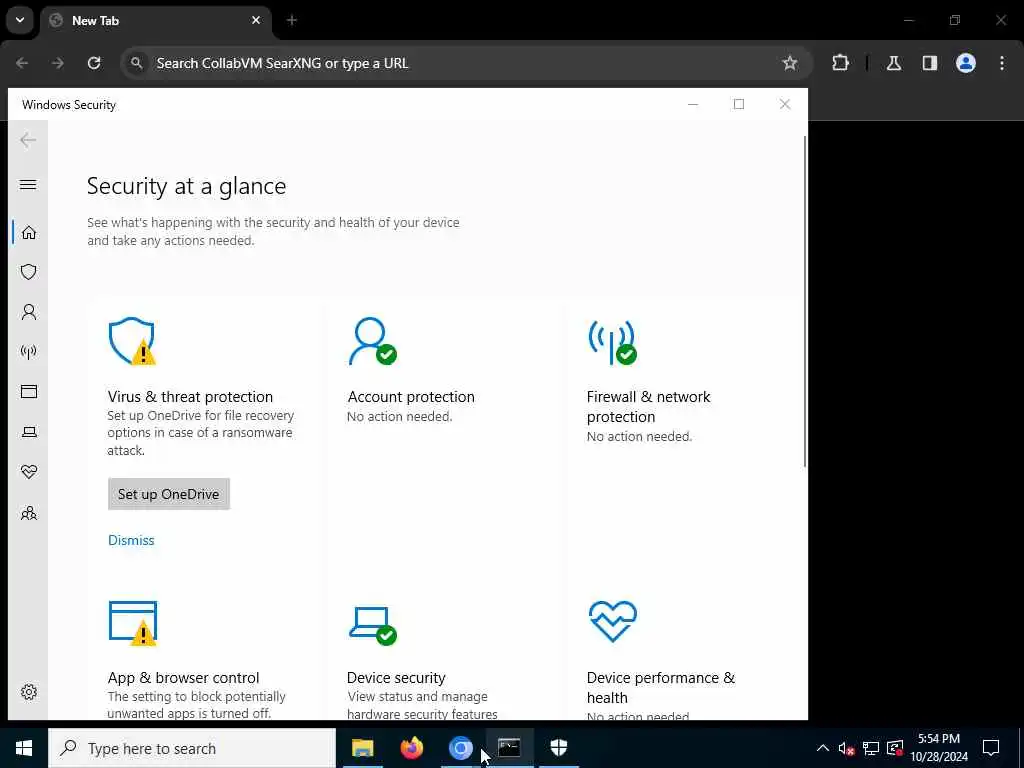1024x768 pixels.
Task: Open the Windows Start menu
Action: tap(24, 748)
